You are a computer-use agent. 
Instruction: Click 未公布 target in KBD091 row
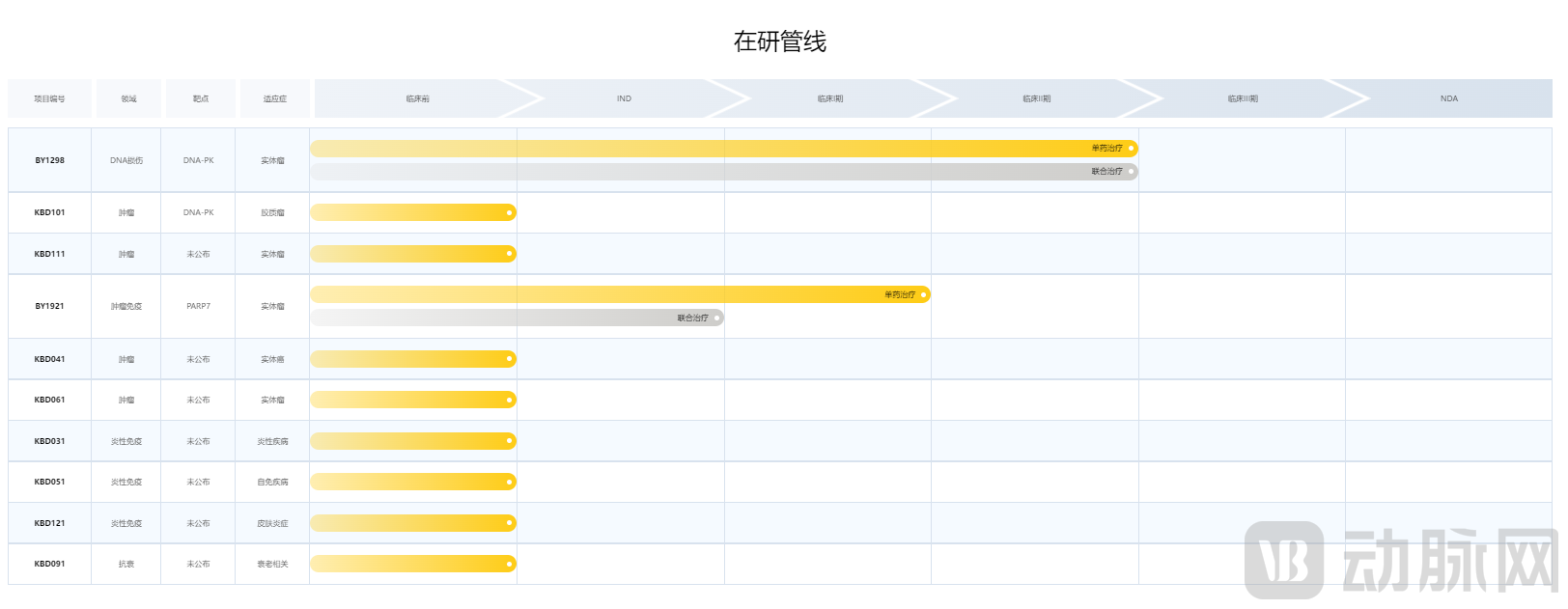click(199, 564)
